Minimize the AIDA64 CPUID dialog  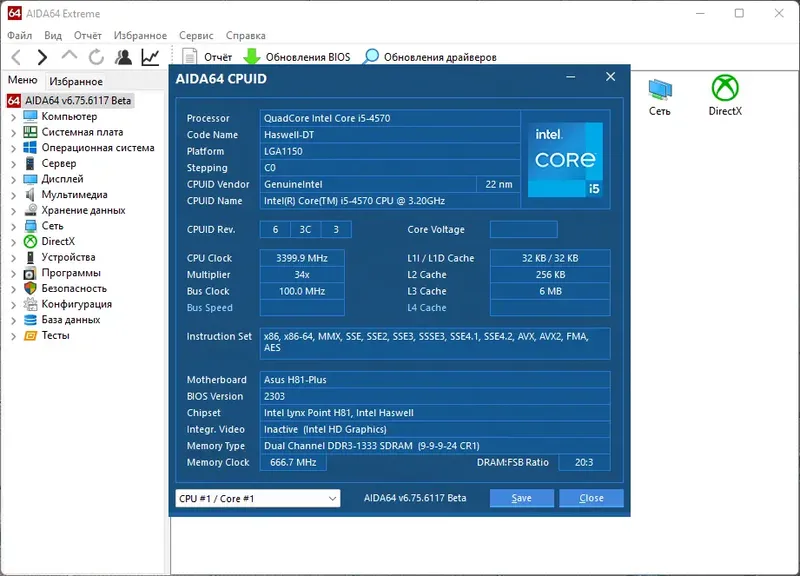[570, 77]
